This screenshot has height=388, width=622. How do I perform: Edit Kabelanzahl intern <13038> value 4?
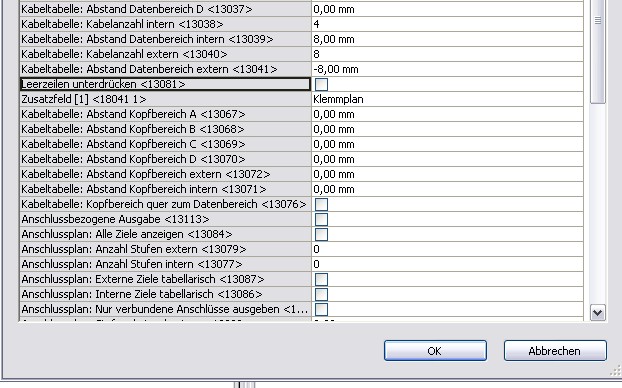click(x=447, y=24)
